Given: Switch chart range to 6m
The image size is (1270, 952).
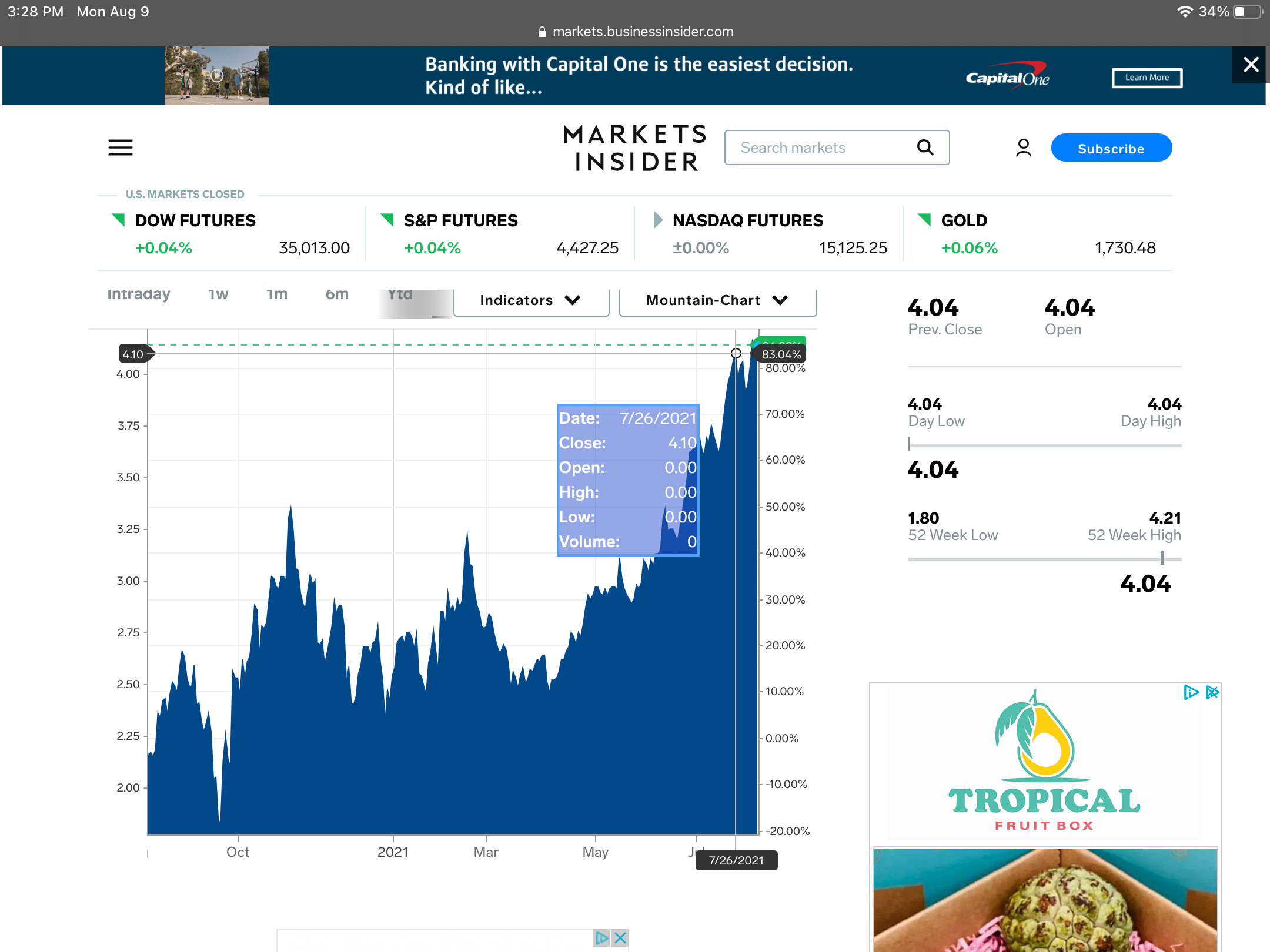Looking at the screenshot, I should point(337,294).
